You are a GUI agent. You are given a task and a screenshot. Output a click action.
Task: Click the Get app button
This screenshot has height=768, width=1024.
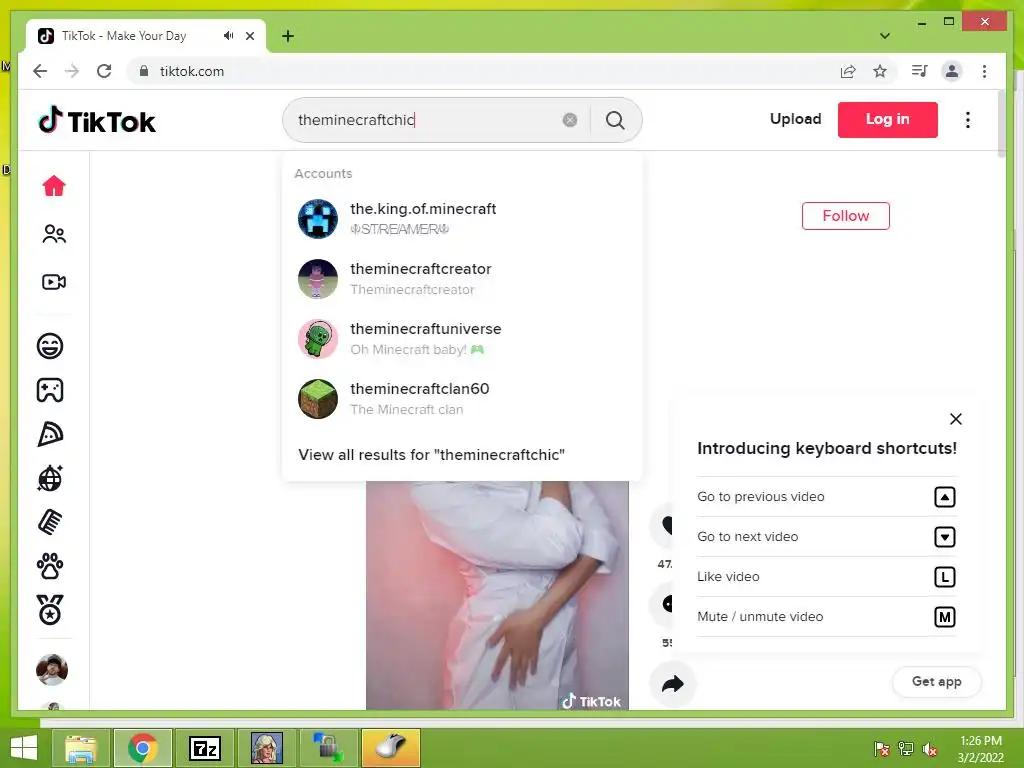[x=936, y=682]
